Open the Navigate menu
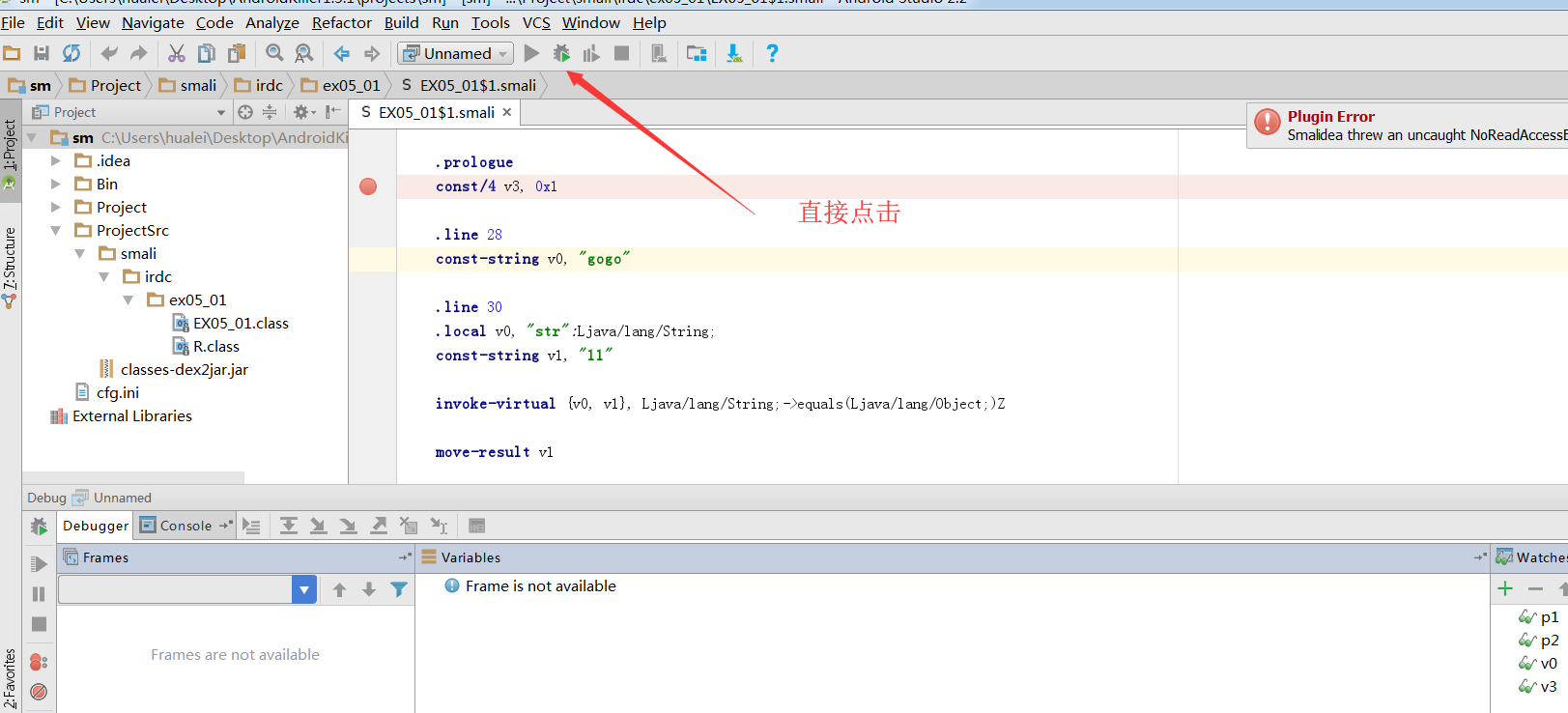 tap(153, 23)
